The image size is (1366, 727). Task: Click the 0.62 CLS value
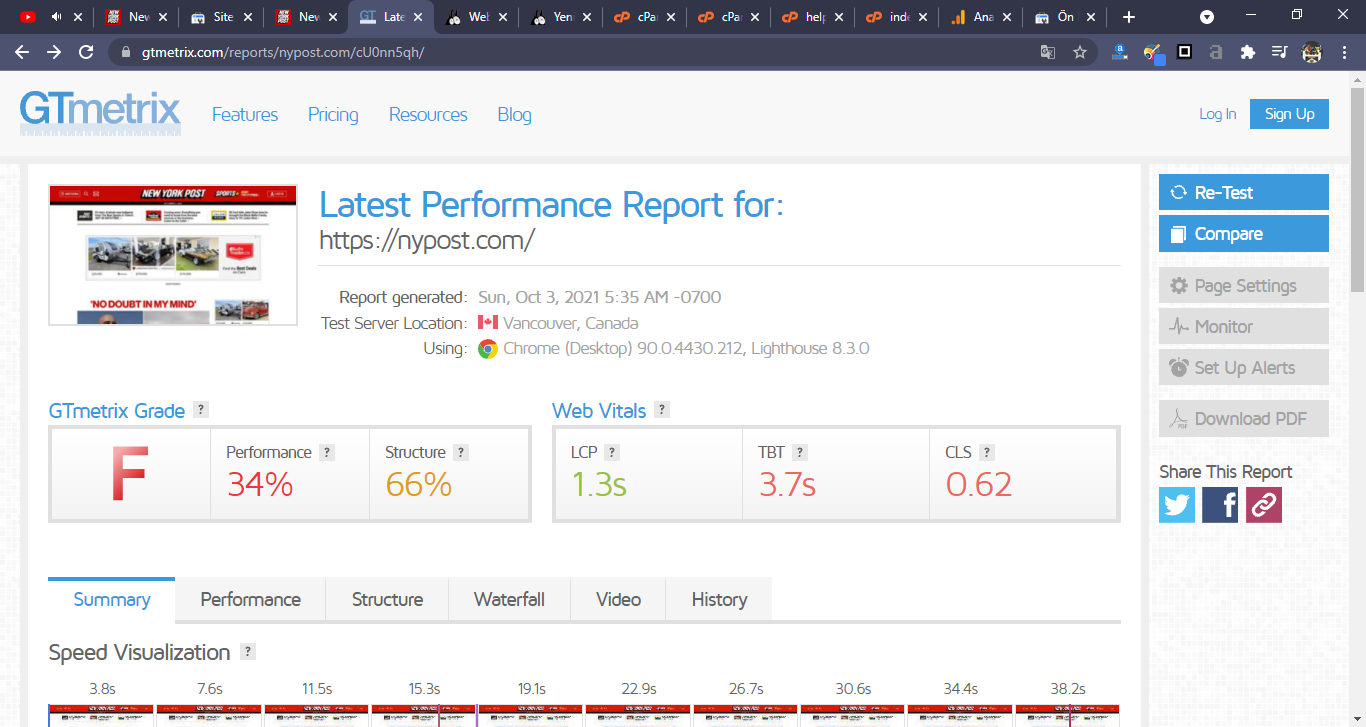[x=979, y=485]
